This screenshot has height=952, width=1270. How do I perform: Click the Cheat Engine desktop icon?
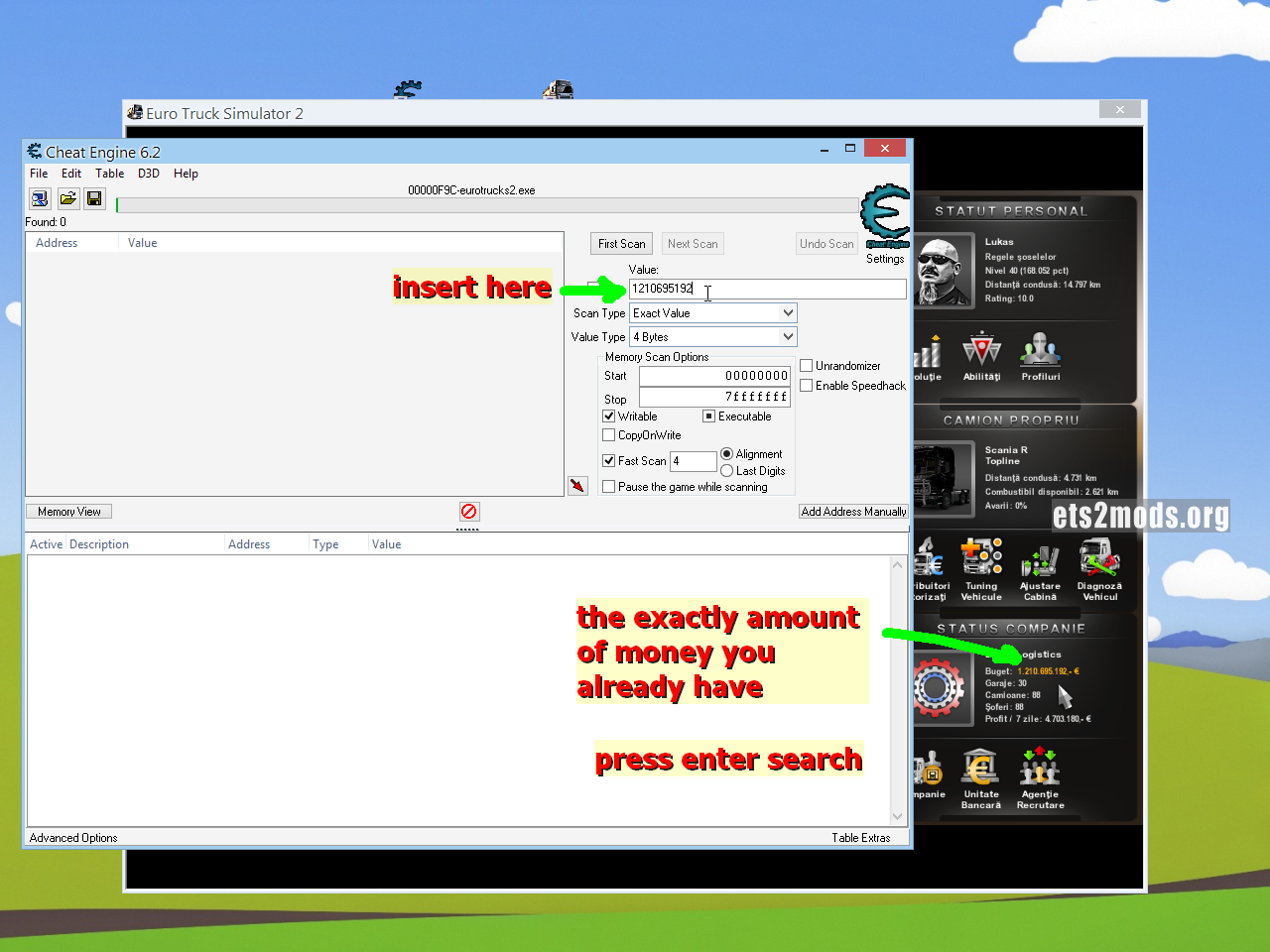tap(408, 90)
